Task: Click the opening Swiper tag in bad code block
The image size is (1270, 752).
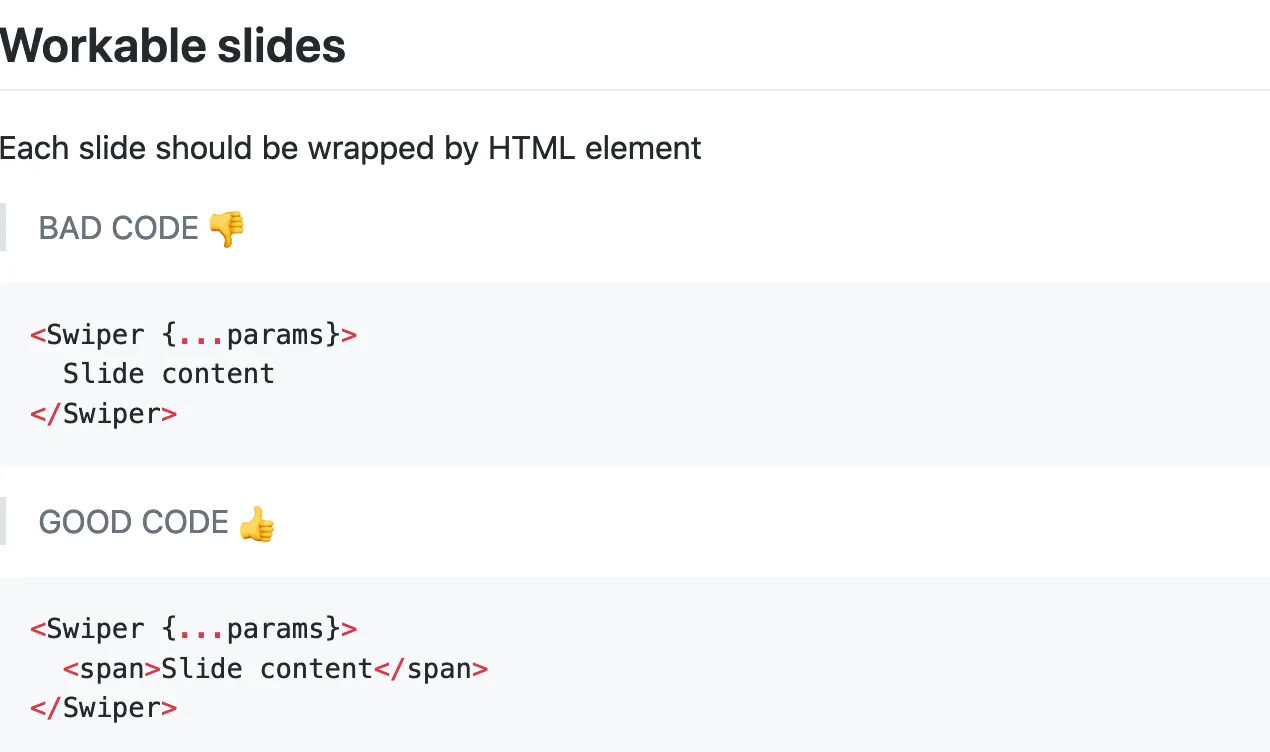Action: [x=88, y=334]
